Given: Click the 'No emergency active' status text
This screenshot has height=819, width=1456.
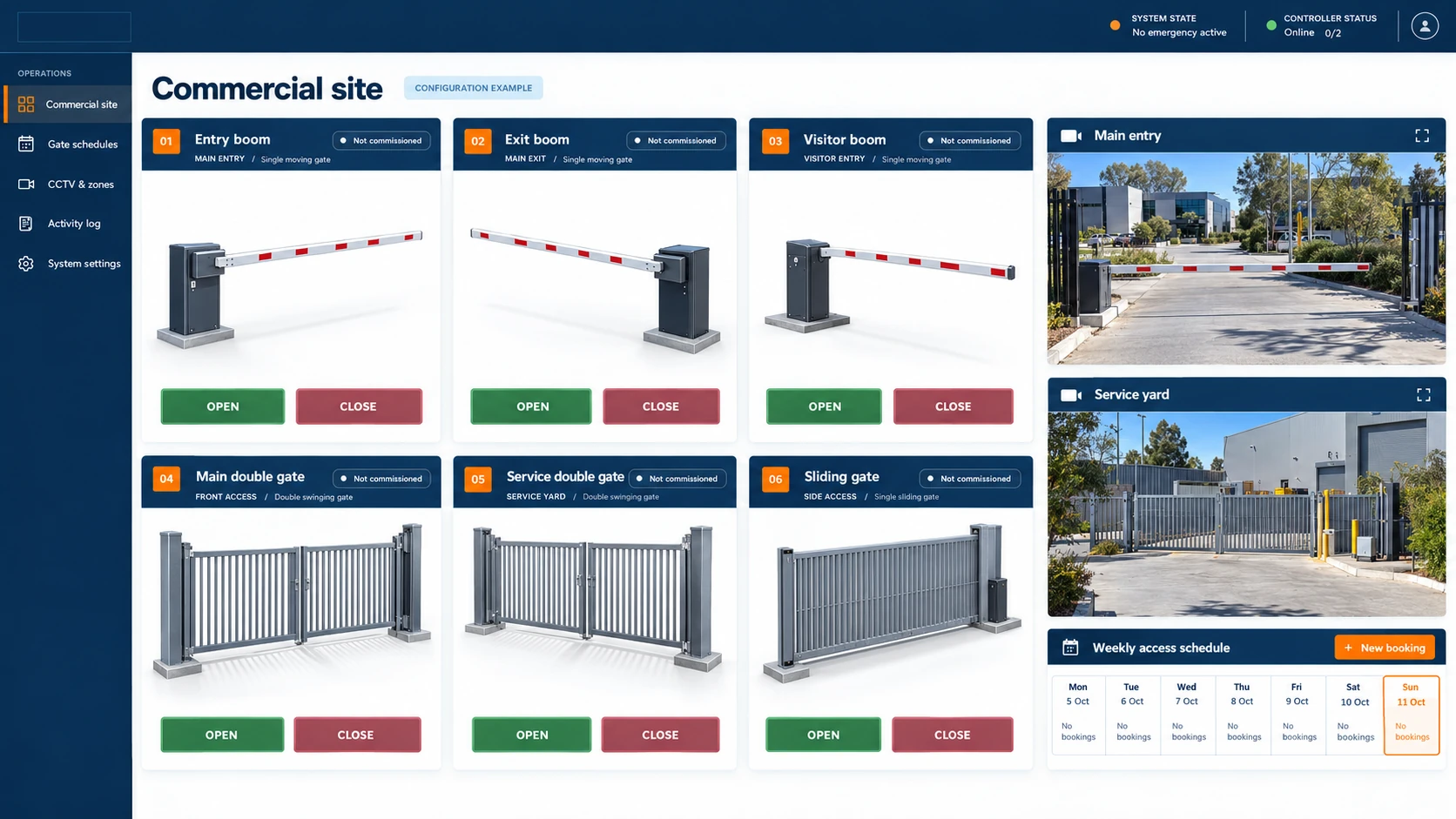Looking at the screenshot, I should point(1179,33).
